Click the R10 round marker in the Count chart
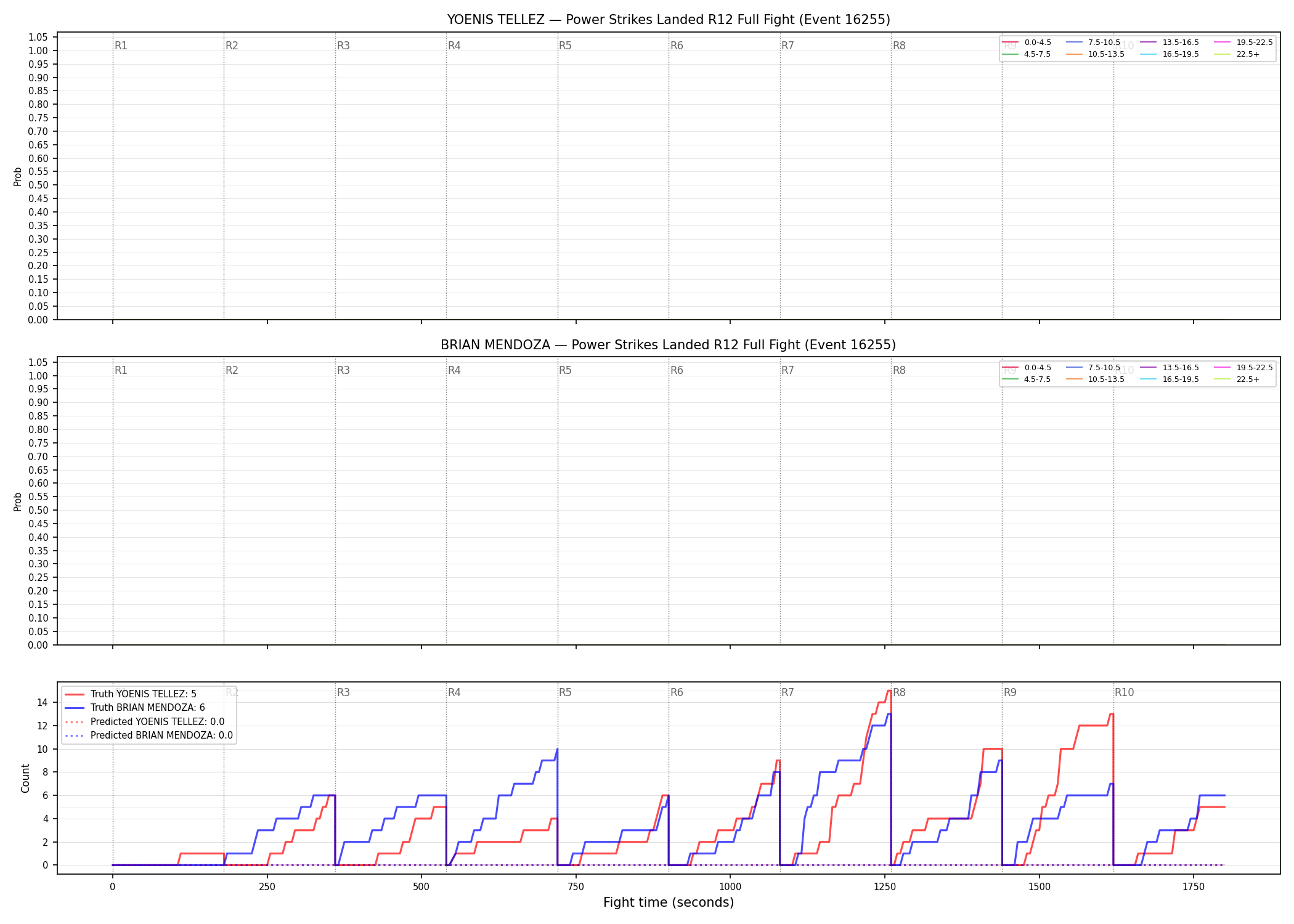 point(1124,692)
